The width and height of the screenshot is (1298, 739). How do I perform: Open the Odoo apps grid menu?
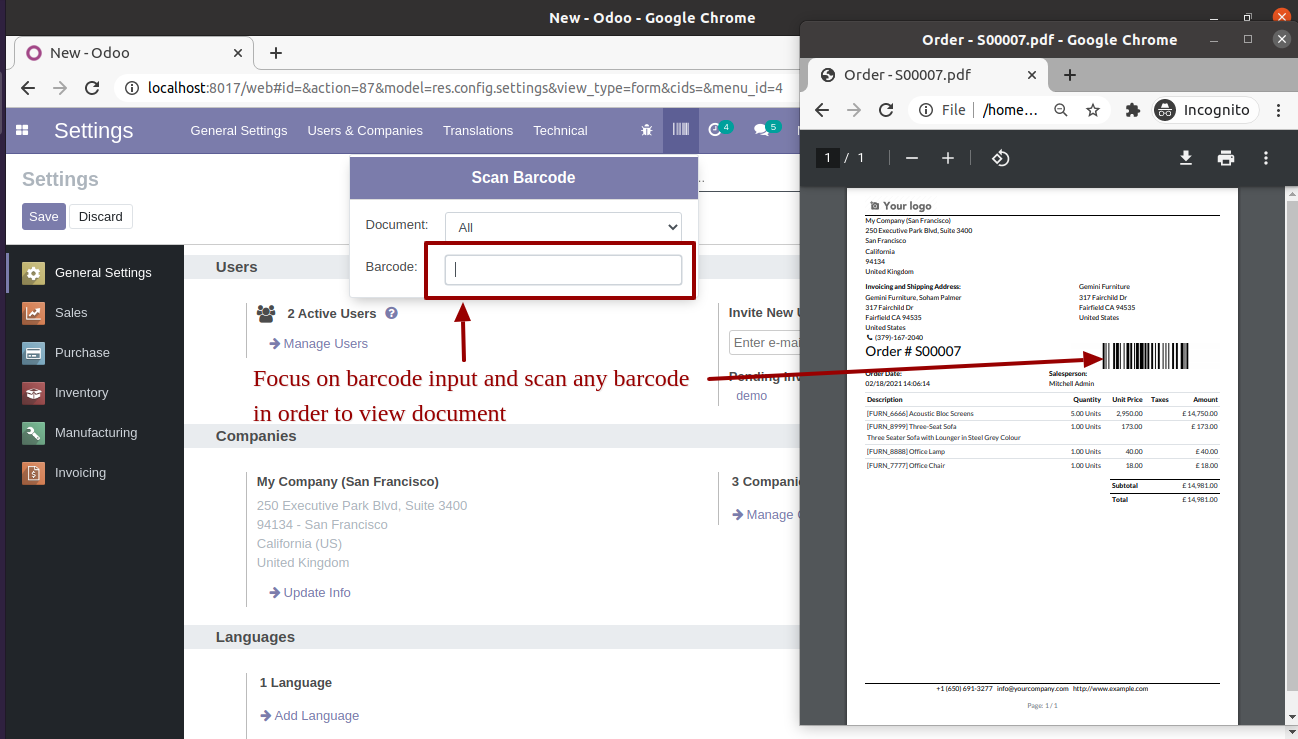pyautogui.click(x=22, y=131)
